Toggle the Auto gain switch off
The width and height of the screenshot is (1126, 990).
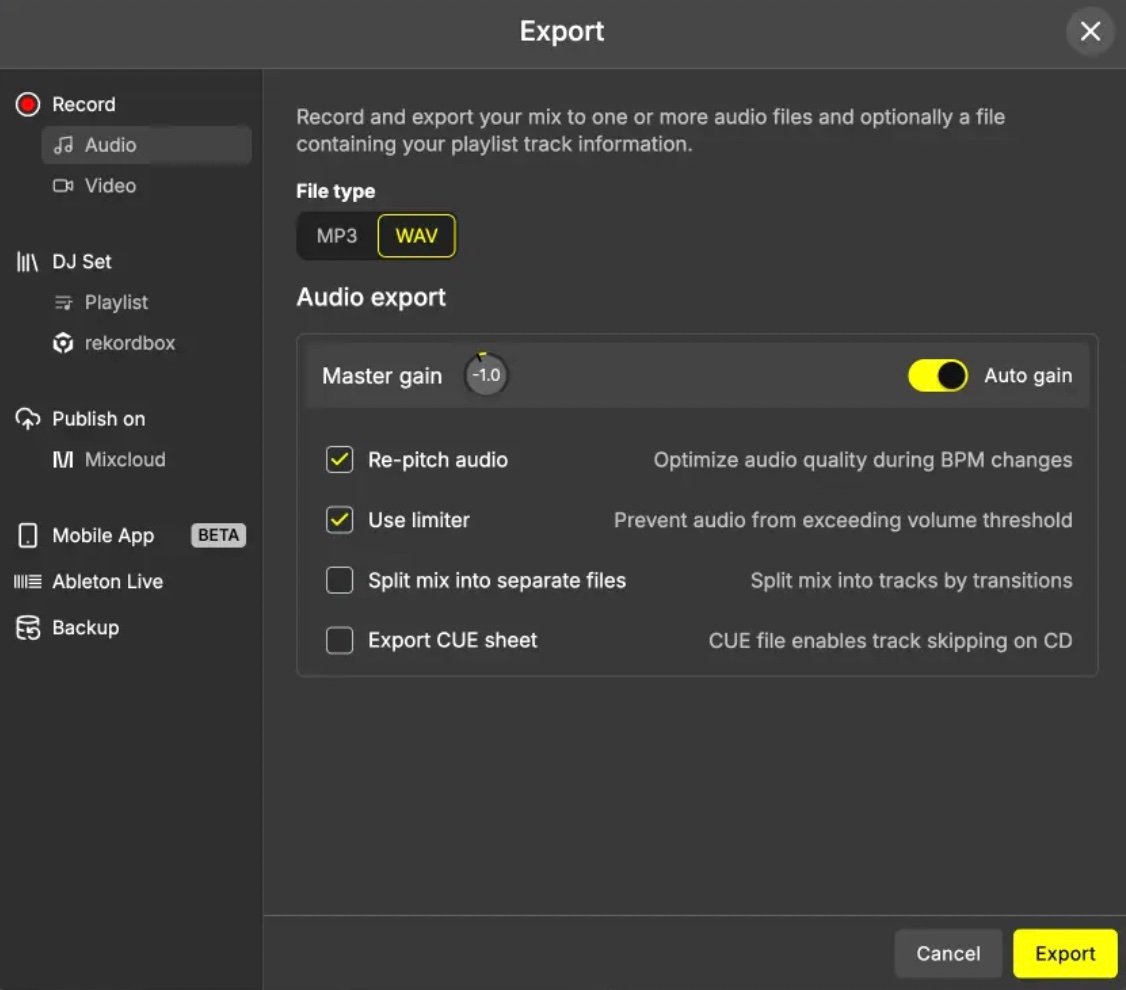(x=938, y=375)
